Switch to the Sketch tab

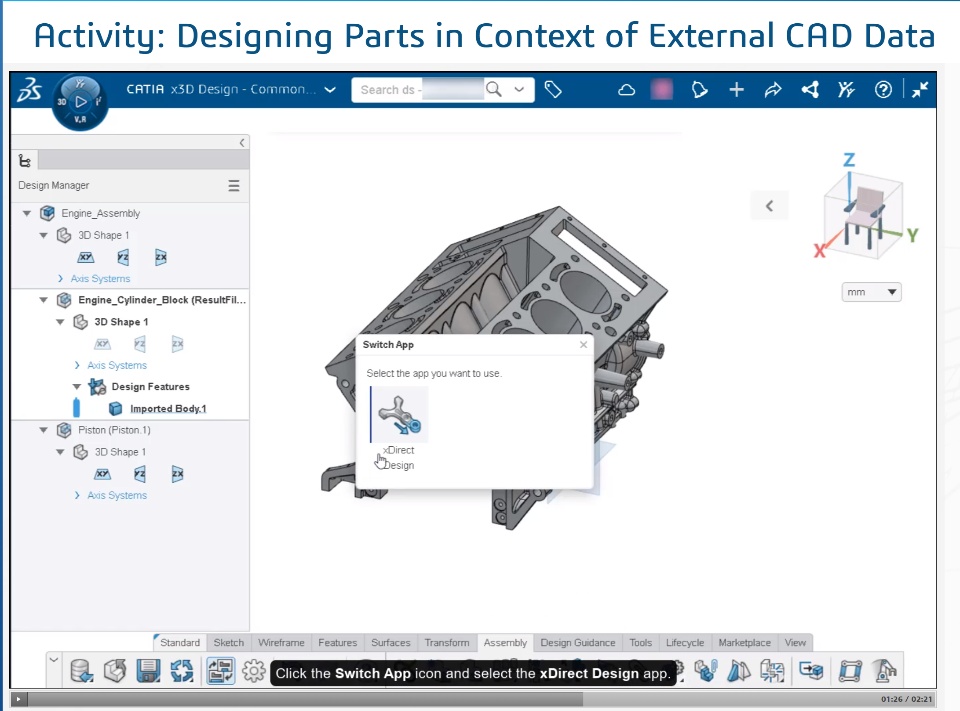coord(228,642)
